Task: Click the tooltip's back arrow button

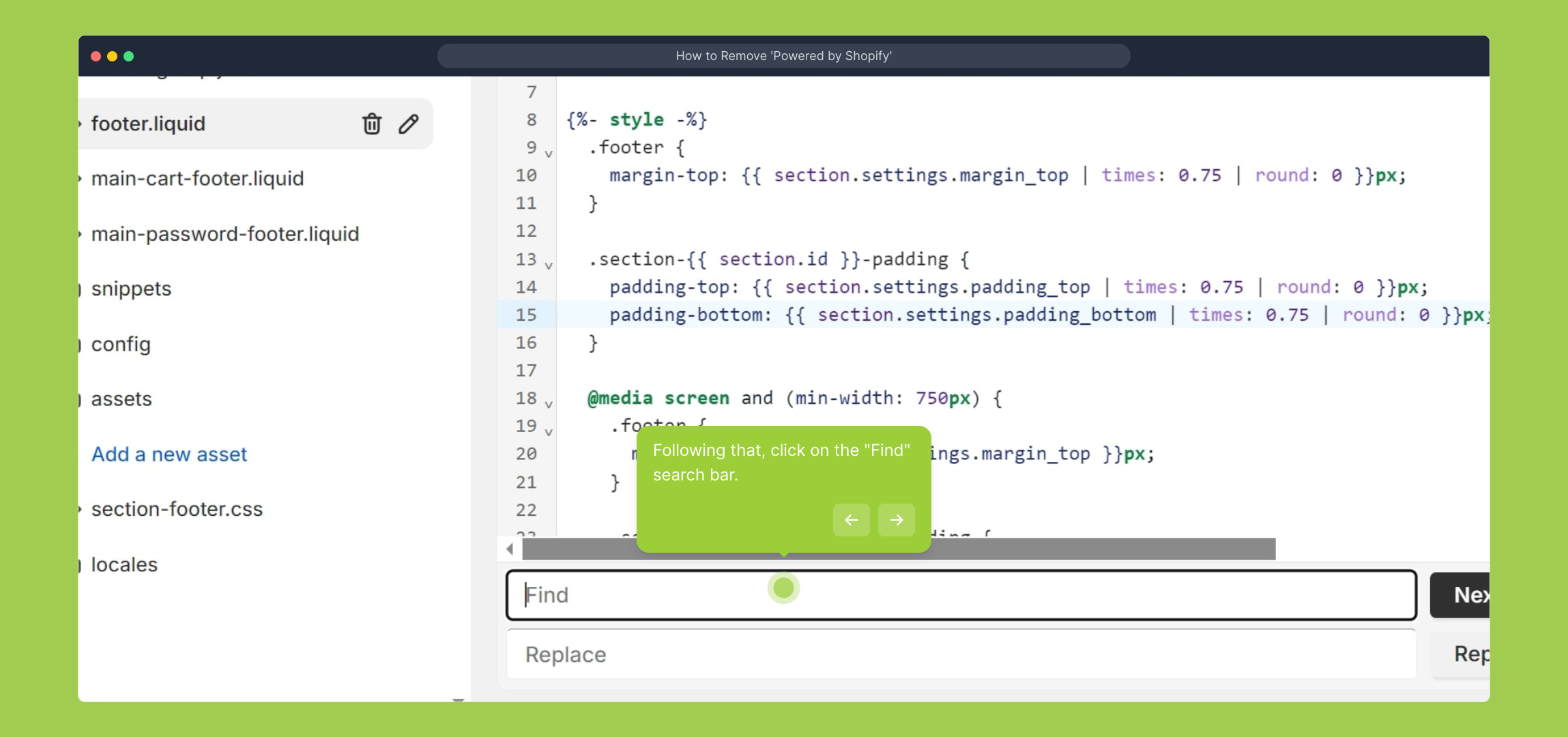Action: pyautogui.click(x=851, y=520)
